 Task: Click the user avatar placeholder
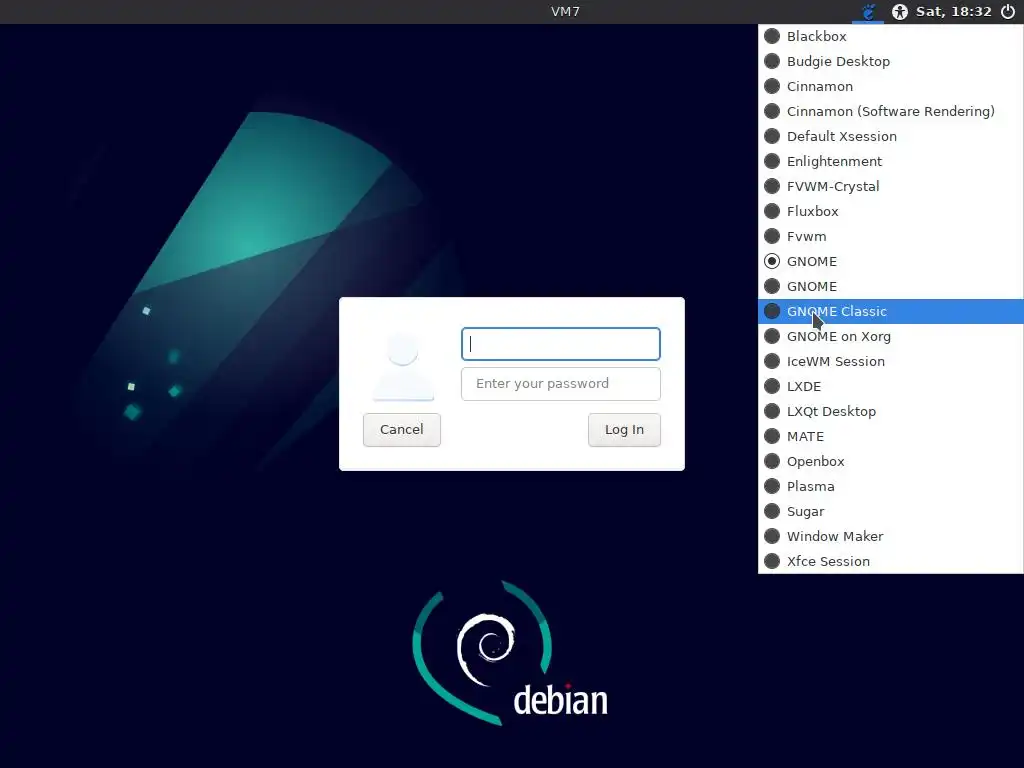pyautogui.click(x=403, y=366)
